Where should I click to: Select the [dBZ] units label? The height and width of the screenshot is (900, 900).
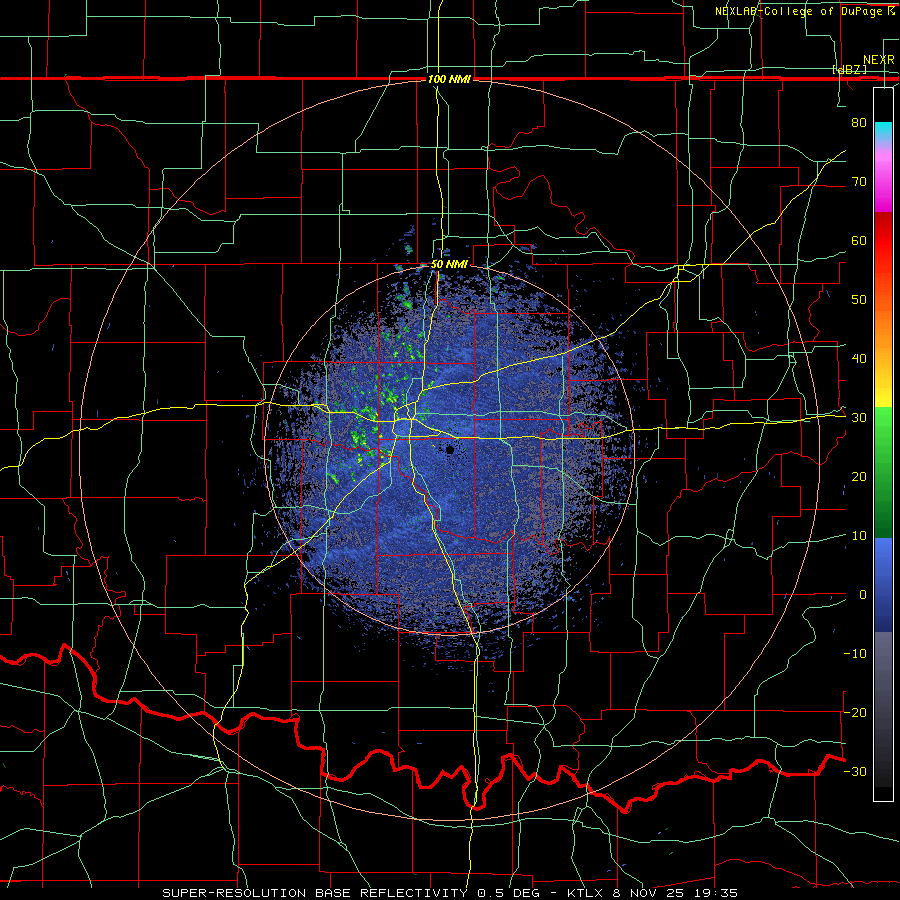pyautogui.click(x=849, y=69)
